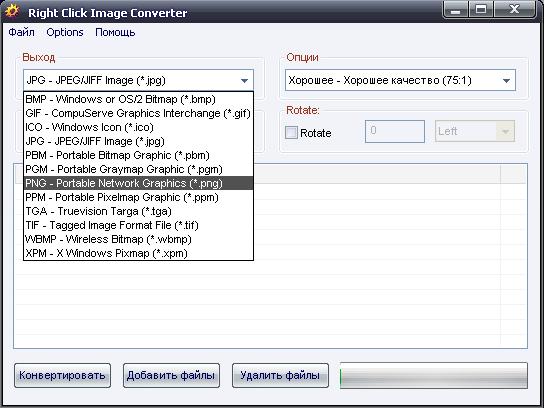Open the Файл menu

point(22,33)
